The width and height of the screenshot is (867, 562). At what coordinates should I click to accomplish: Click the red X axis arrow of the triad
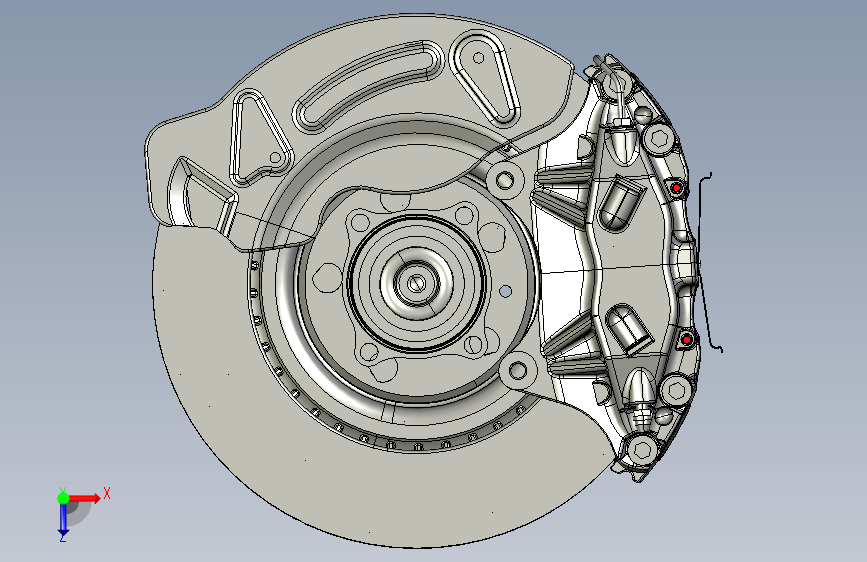pyautogui.click(x=85, y=498)
